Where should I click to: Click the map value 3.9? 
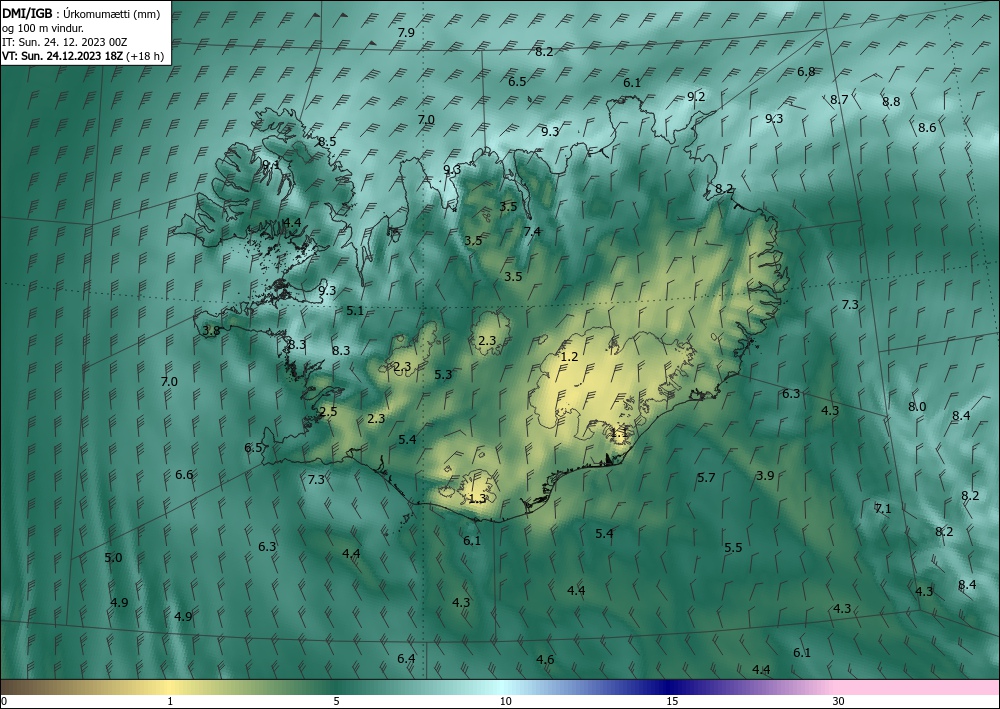(x=765, y=475)
